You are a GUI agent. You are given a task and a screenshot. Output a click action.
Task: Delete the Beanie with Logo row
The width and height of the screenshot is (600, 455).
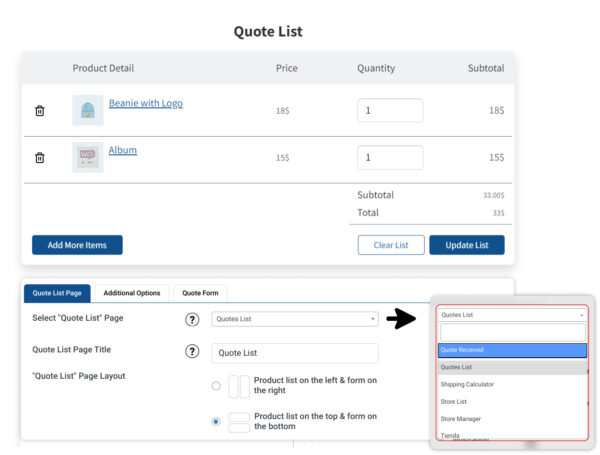(40, 111)
